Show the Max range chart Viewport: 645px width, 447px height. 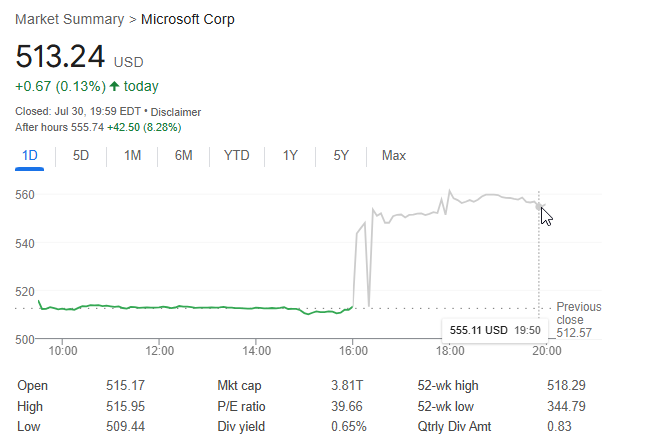(394, 156)
